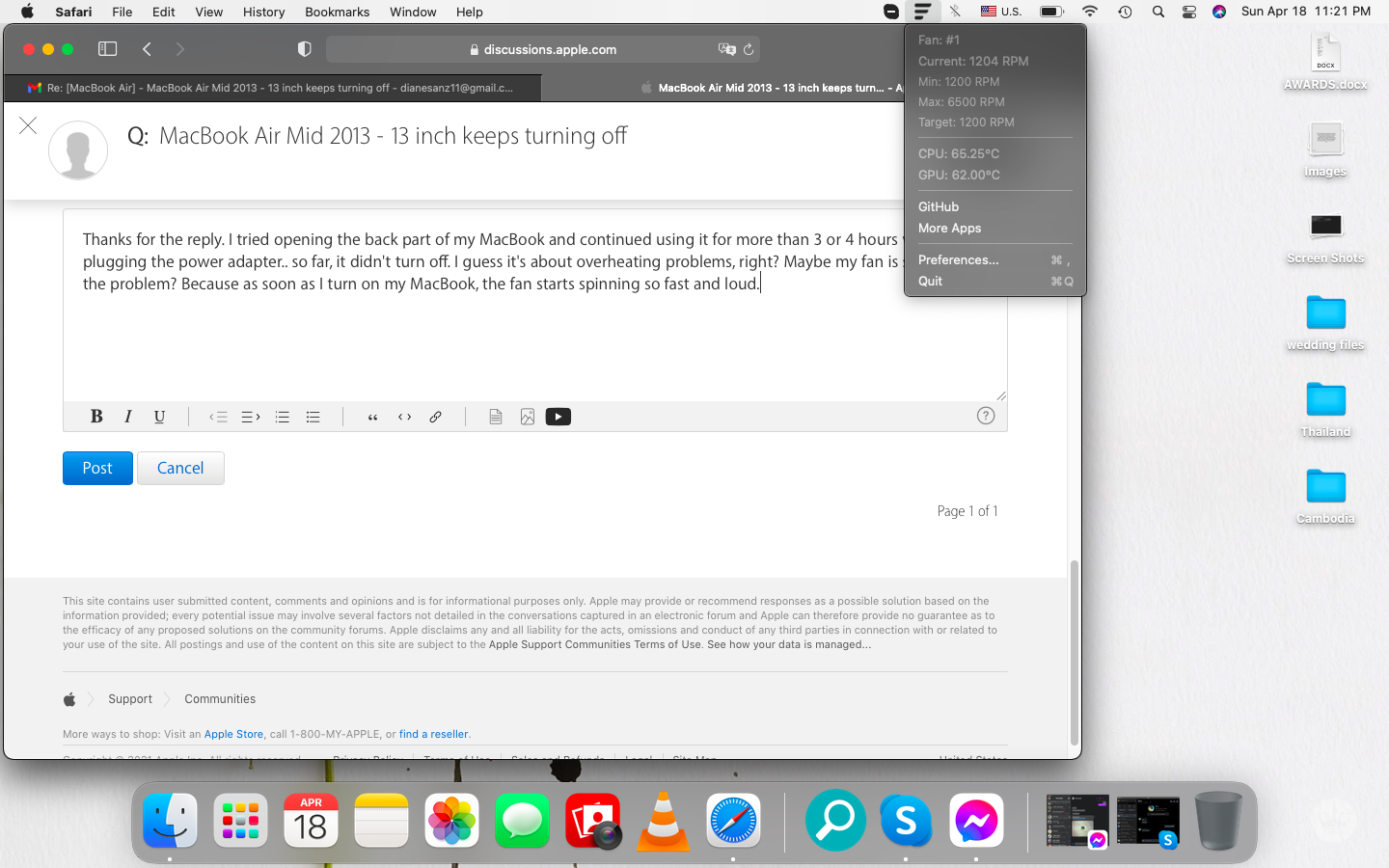Insert a hyperlink with the link icon
The height and width of the screenshot is (868, 1389).
coord(435,417)
